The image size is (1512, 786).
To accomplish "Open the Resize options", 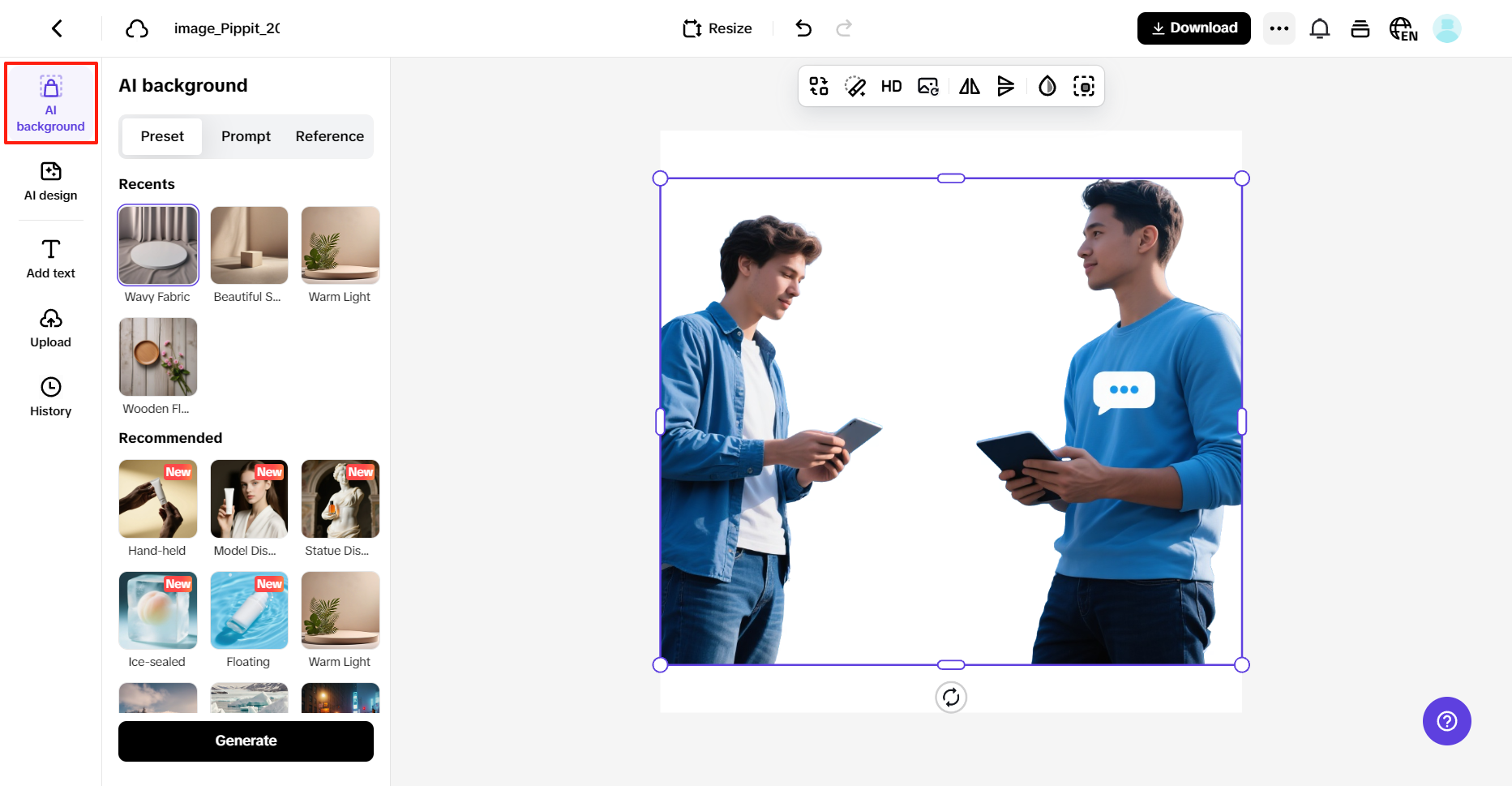I will coord(717,28).
